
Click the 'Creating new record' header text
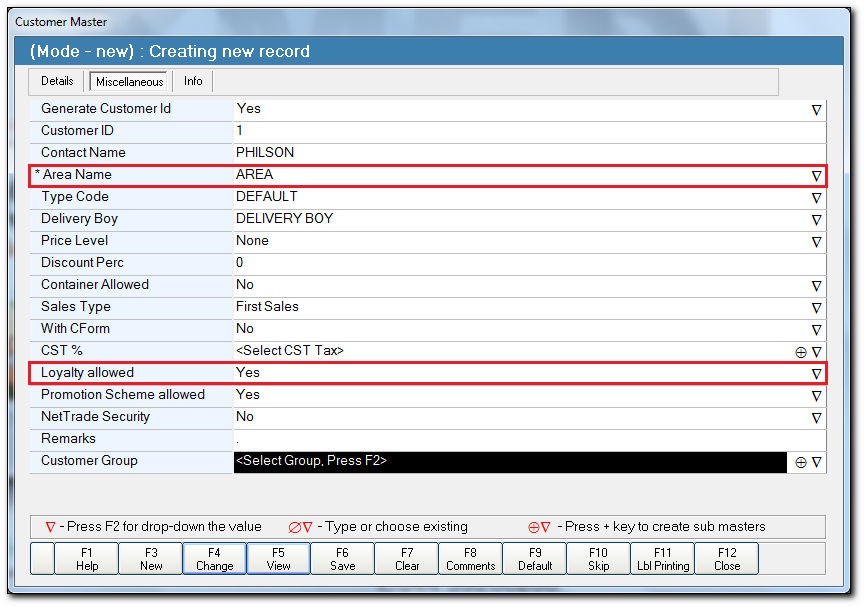click(229, 51)
